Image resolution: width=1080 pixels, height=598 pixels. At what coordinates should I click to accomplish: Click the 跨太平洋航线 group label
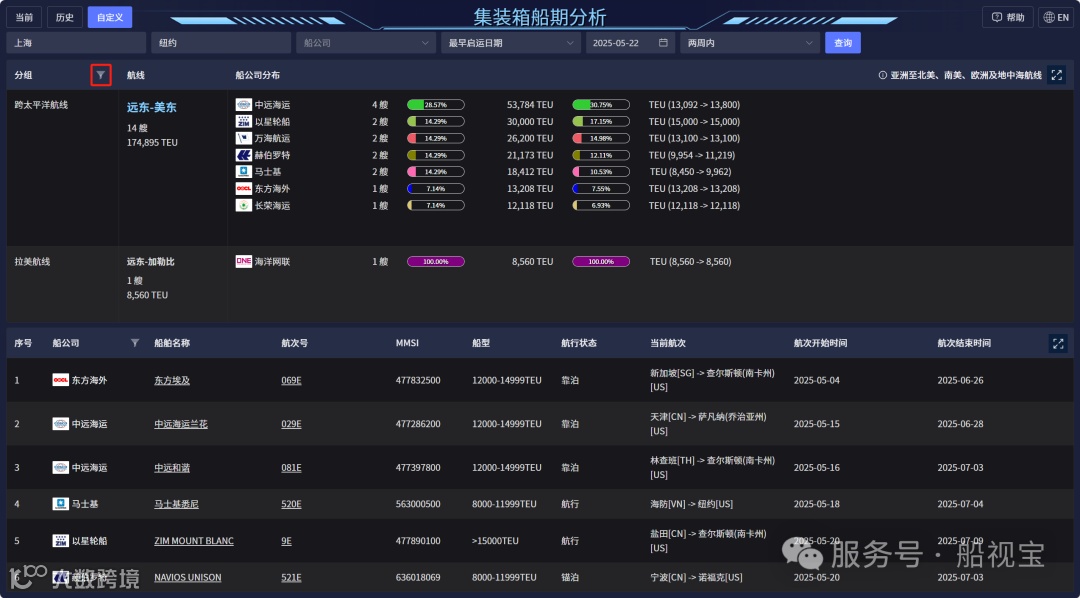tap(41, 105)
